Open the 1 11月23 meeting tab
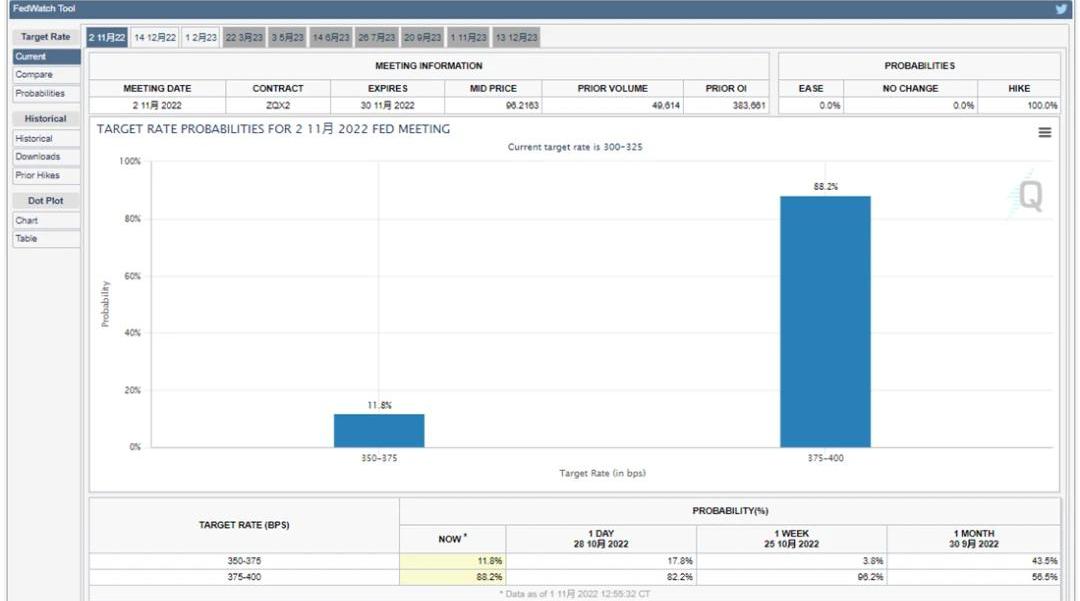Screen dimensions: 1080x601 pos(468,37)
